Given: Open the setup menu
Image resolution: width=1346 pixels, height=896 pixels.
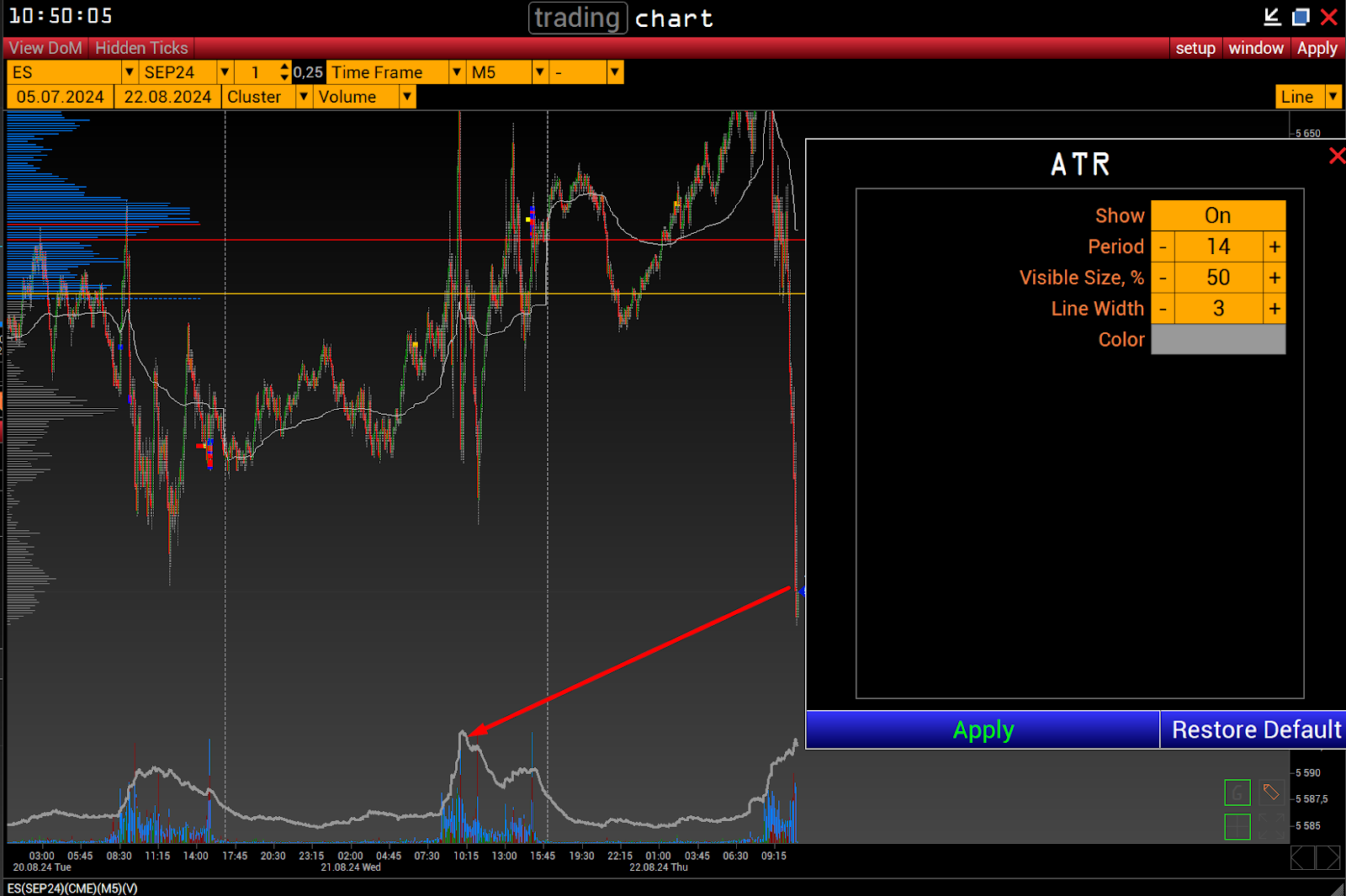Looking at the screenshot, I should click(1195, 48).
